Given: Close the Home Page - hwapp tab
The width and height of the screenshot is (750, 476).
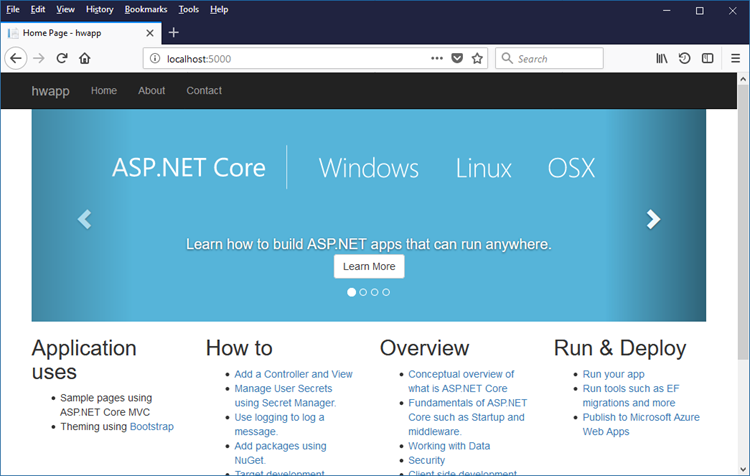Looking at the screenshot, I should tap(150, 33).
